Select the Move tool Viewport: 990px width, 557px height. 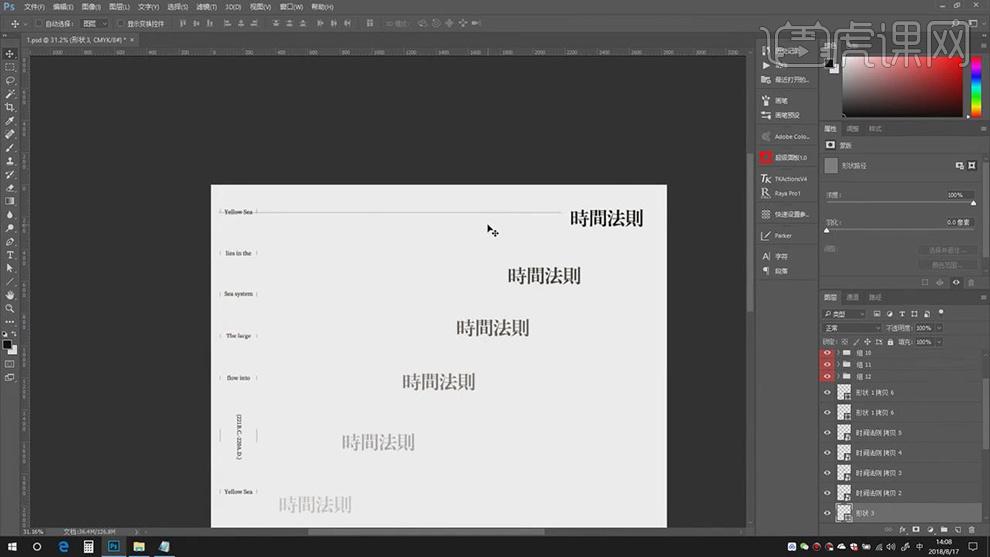(9, 54)
